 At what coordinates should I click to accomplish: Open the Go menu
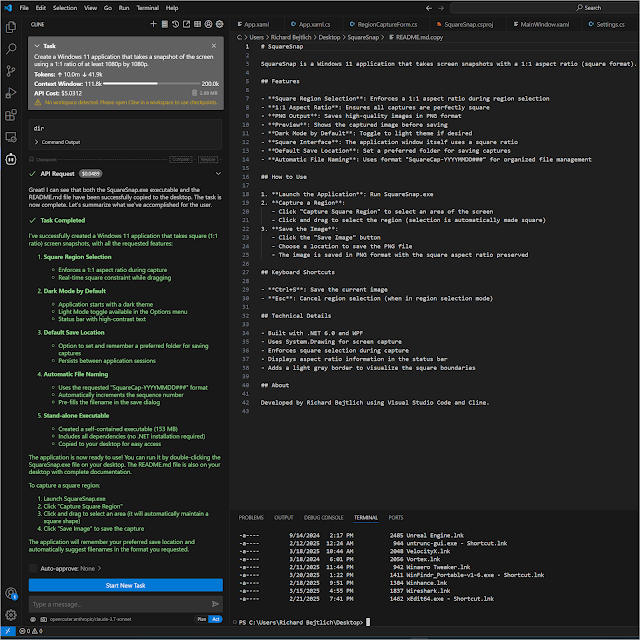click(108, 8)
